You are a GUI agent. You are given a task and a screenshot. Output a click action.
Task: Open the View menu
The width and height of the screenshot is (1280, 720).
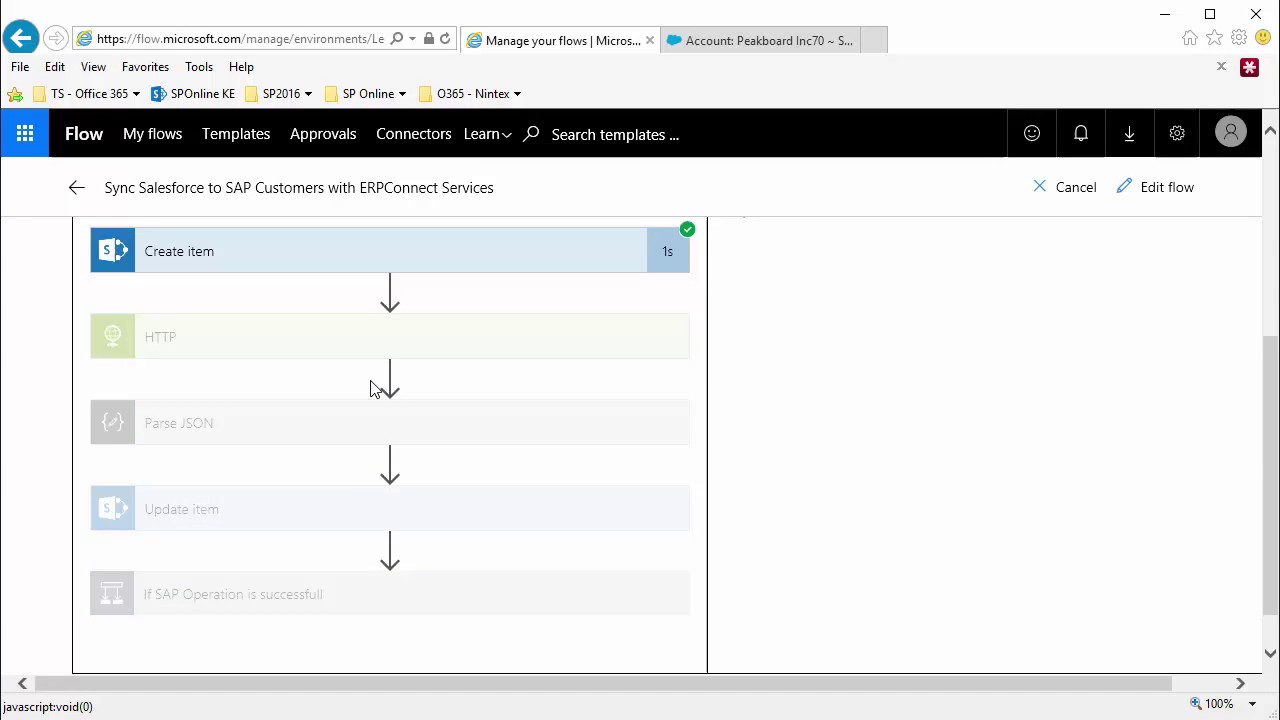(93, 67)
